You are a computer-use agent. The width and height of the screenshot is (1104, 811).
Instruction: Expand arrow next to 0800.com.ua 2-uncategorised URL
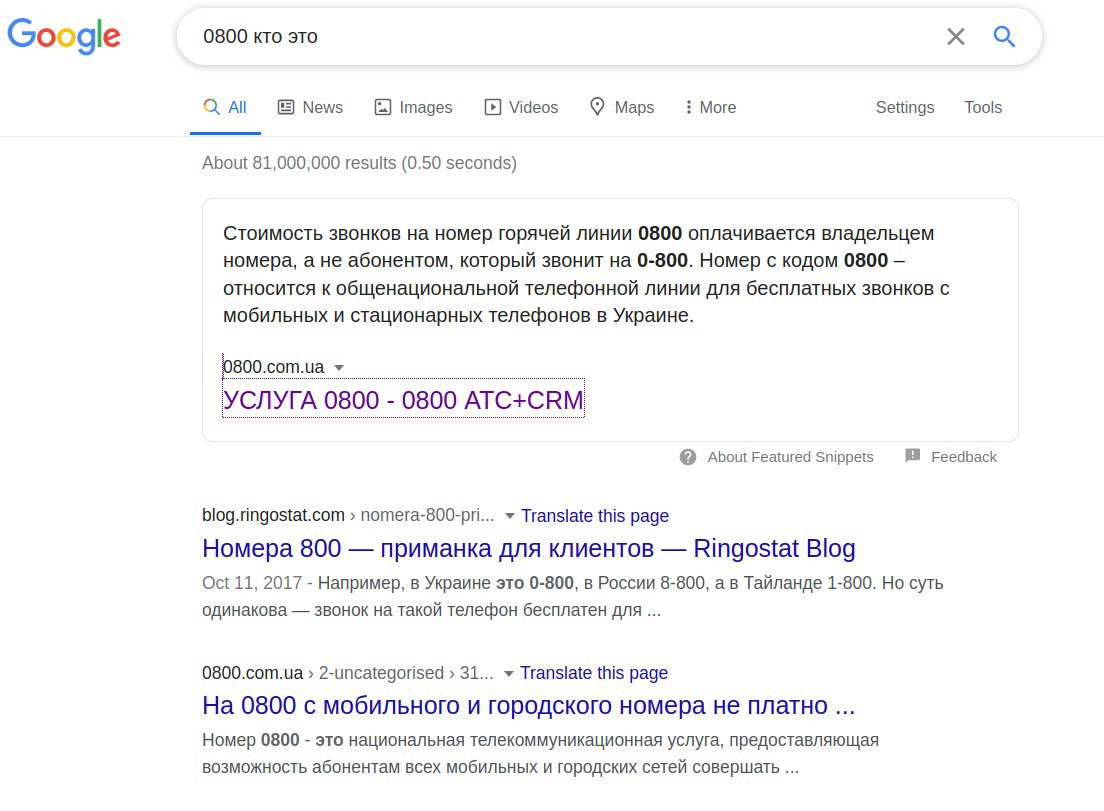(508, 674)
